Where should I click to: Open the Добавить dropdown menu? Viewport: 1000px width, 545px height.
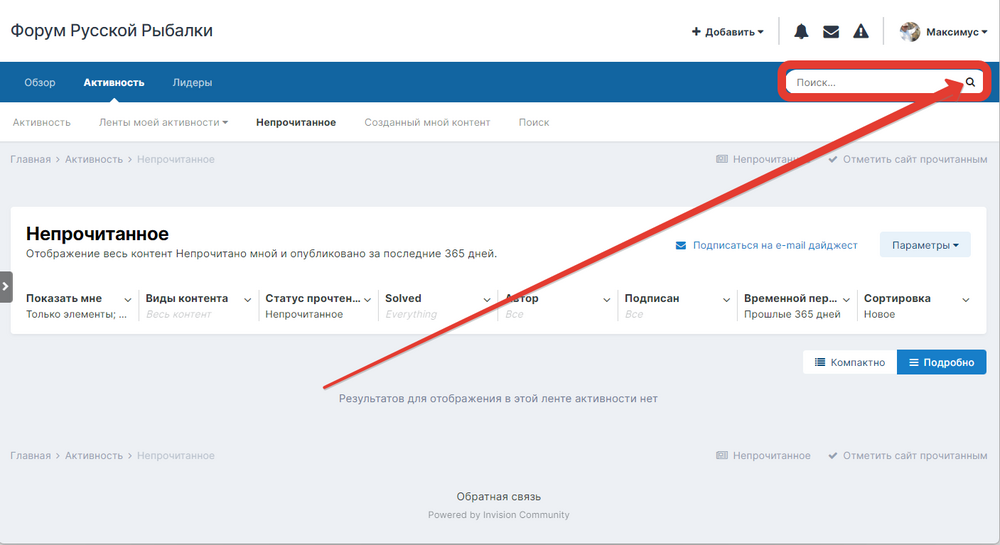coord(727,32)
